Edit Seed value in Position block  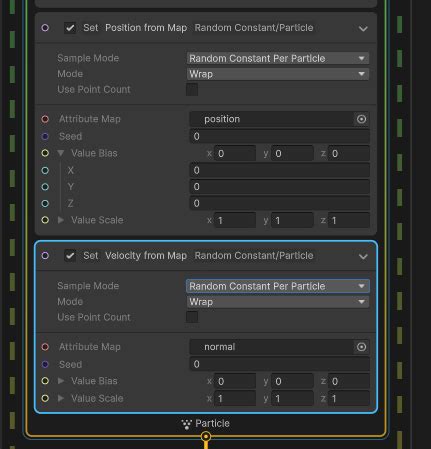280,136
